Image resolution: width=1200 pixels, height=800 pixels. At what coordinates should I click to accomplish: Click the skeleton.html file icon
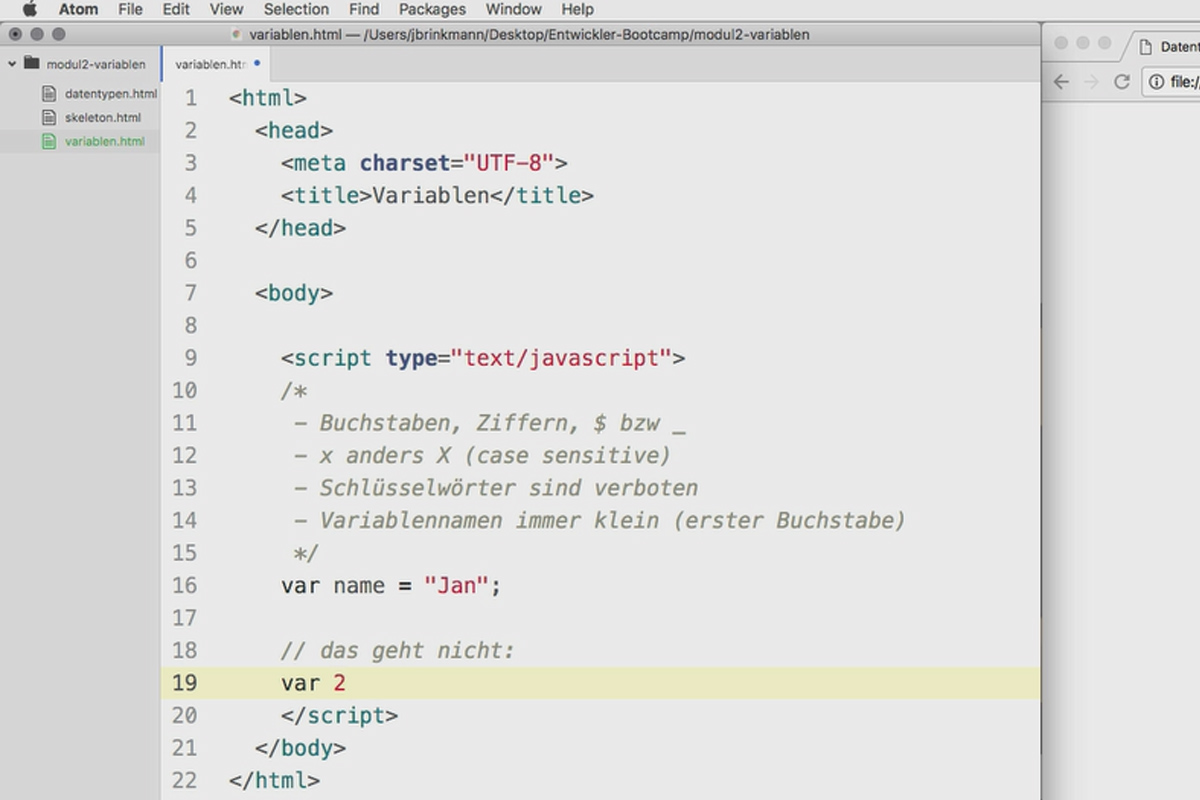[49, 117]
